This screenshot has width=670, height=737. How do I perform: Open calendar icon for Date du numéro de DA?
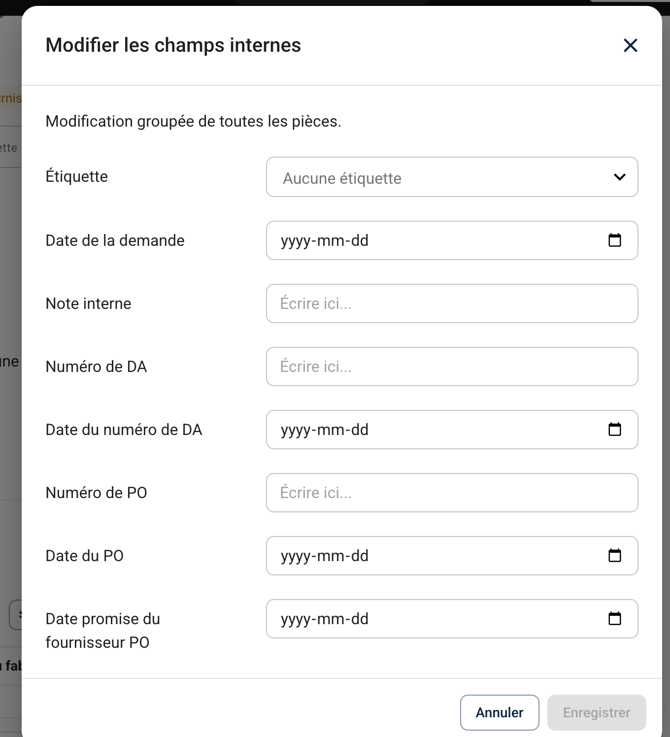coord(615,429)
